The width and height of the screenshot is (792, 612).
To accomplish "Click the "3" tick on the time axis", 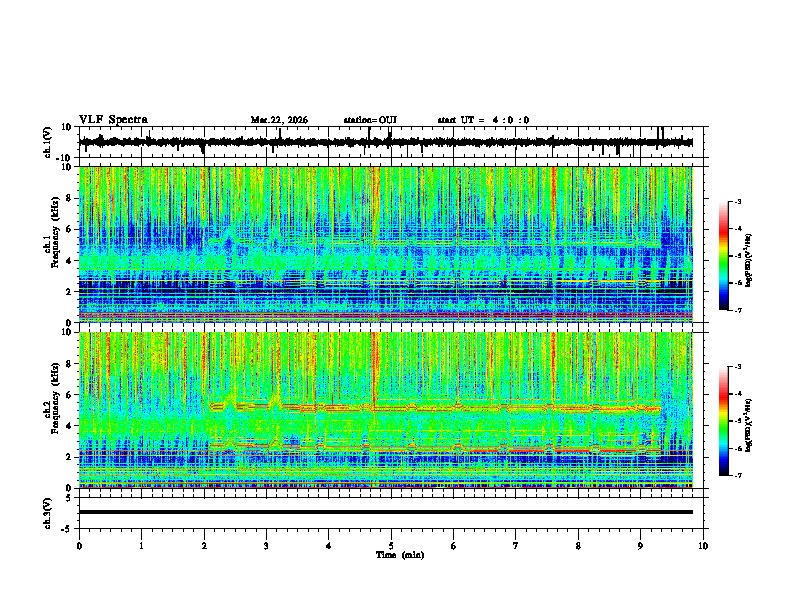I will pyautogui.click(x=266, y=546).
